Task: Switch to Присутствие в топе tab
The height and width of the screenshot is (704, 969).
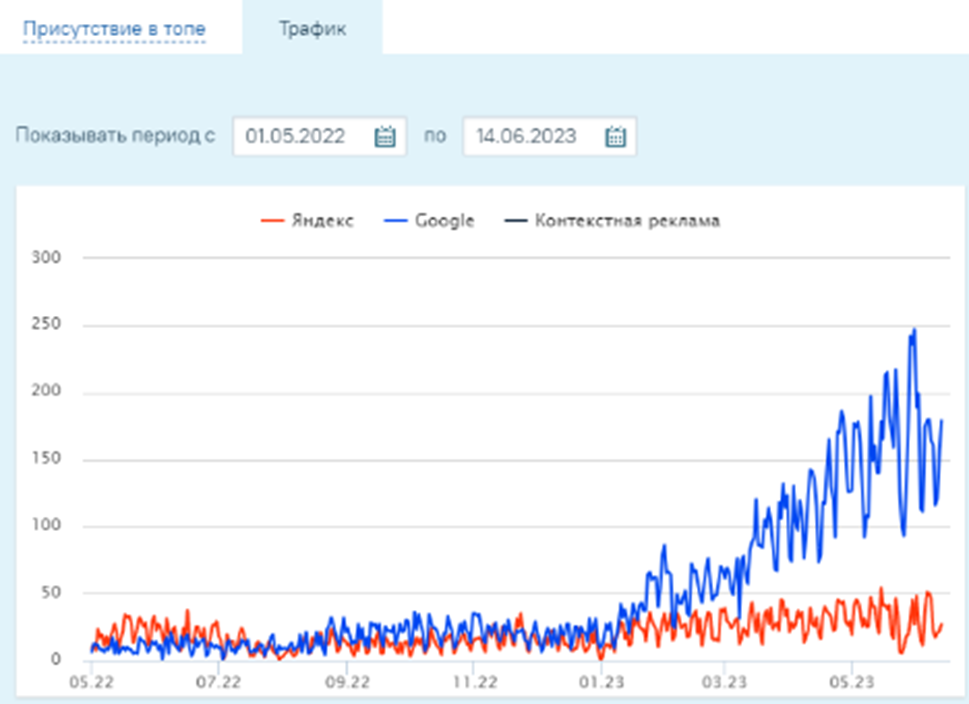Action: [114, 29]
